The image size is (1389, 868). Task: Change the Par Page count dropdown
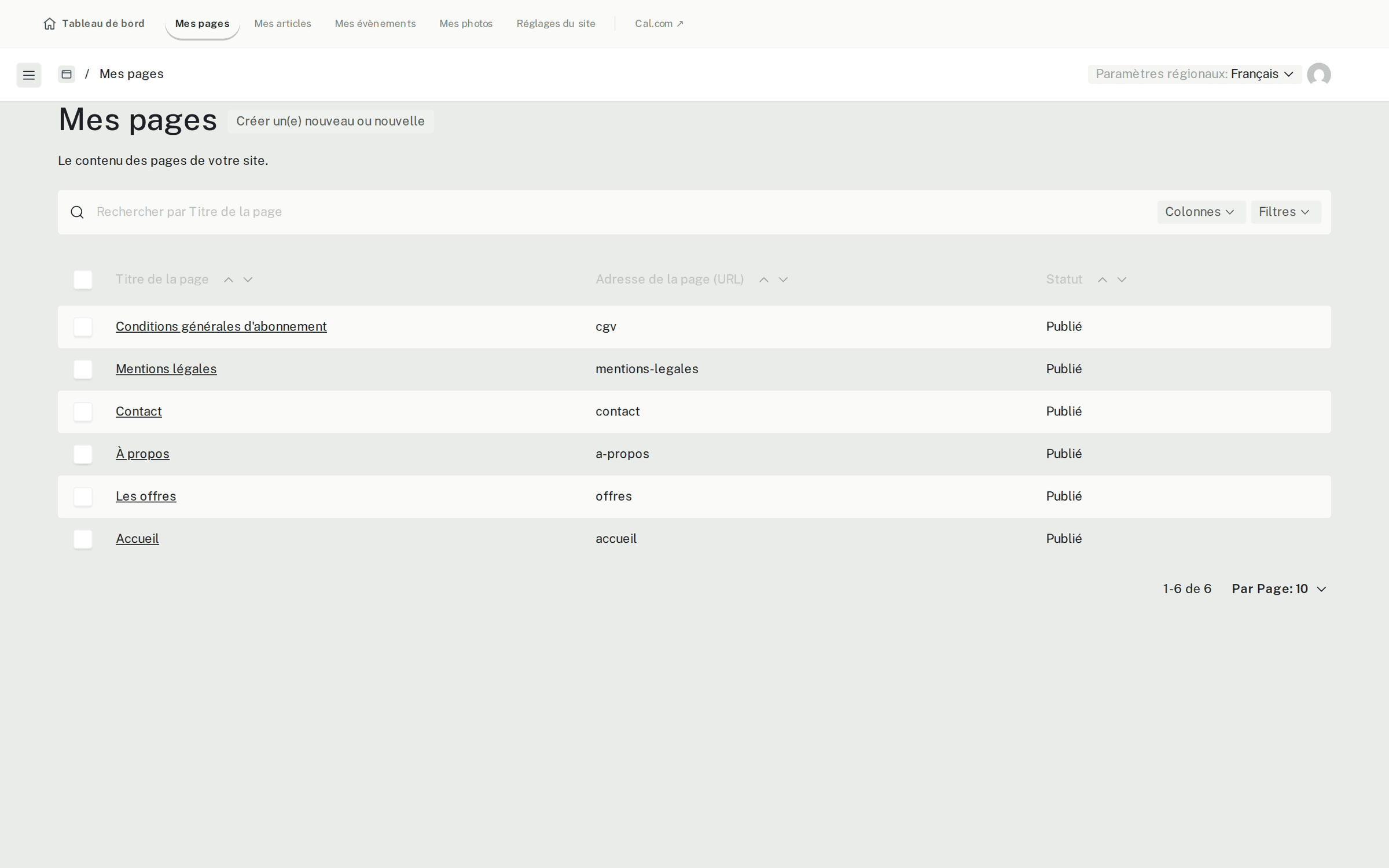[x=1278, y=589]
